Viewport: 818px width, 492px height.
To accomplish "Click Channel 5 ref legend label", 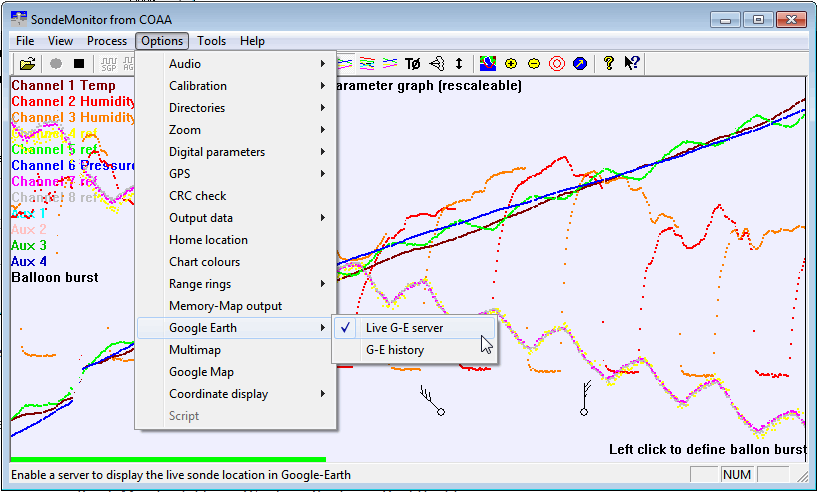I will pyautogui.click(x=54, y=150).
